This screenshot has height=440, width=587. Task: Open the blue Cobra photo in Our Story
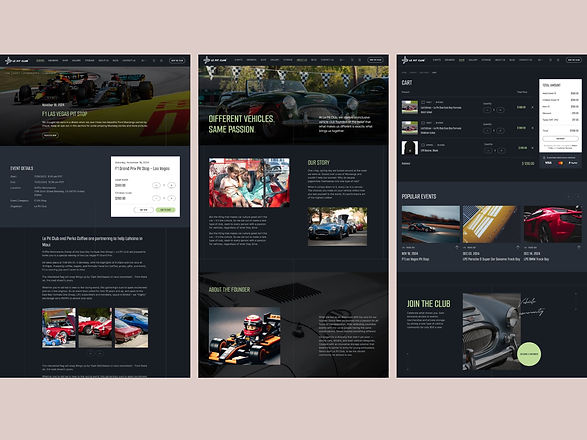tap(337, 227)
